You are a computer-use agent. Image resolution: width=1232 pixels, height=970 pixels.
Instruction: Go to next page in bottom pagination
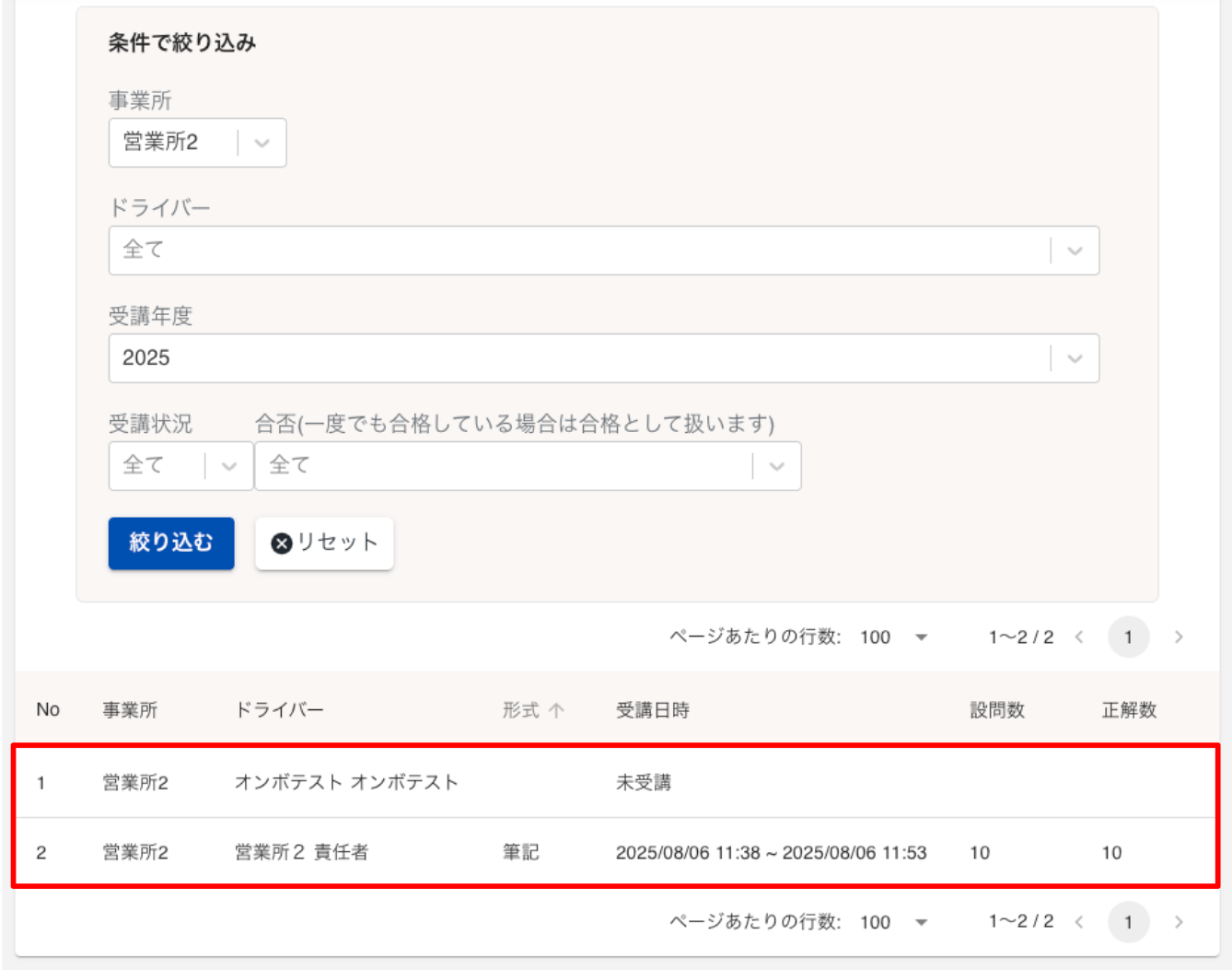click(1179, 922)
